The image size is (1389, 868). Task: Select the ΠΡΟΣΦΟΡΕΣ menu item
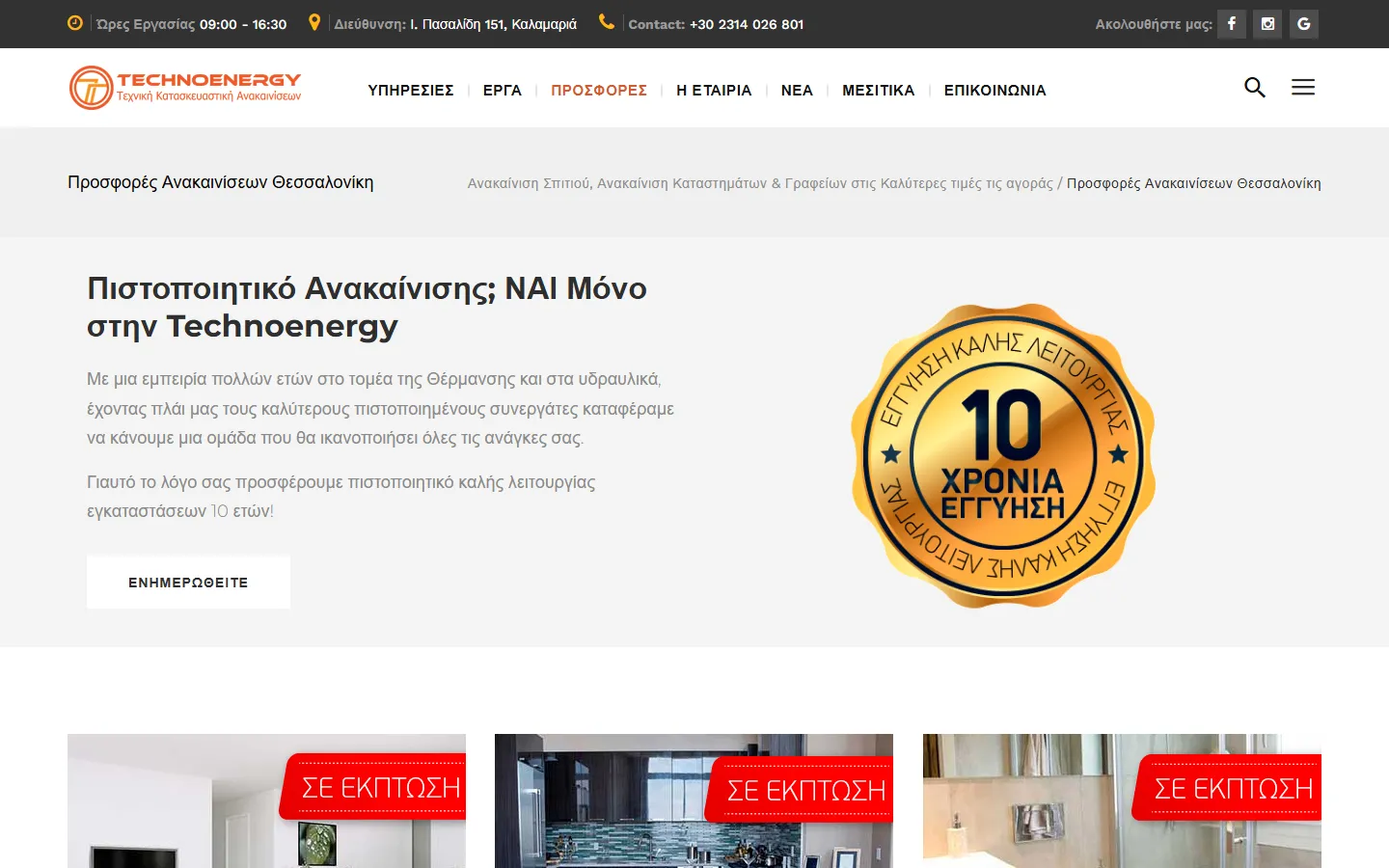[599, 90]
